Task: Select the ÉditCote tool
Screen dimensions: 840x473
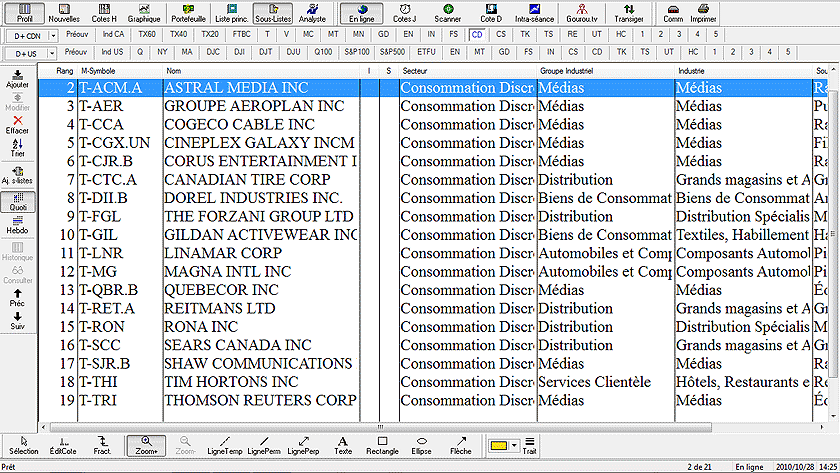Action: 63,446
